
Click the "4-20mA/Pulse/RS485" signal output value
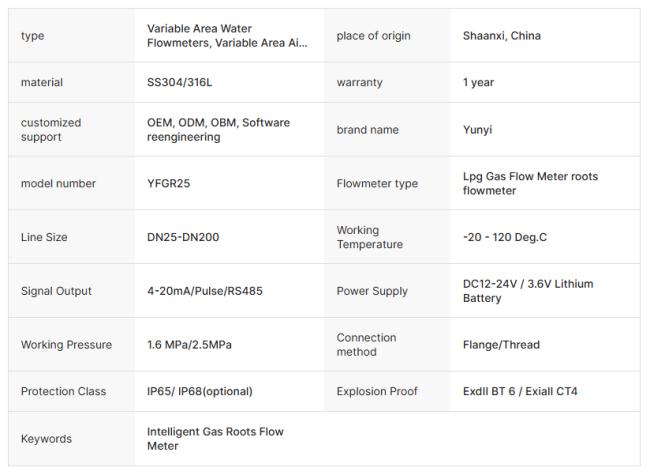pyautogui.click(x=204, y=291)
